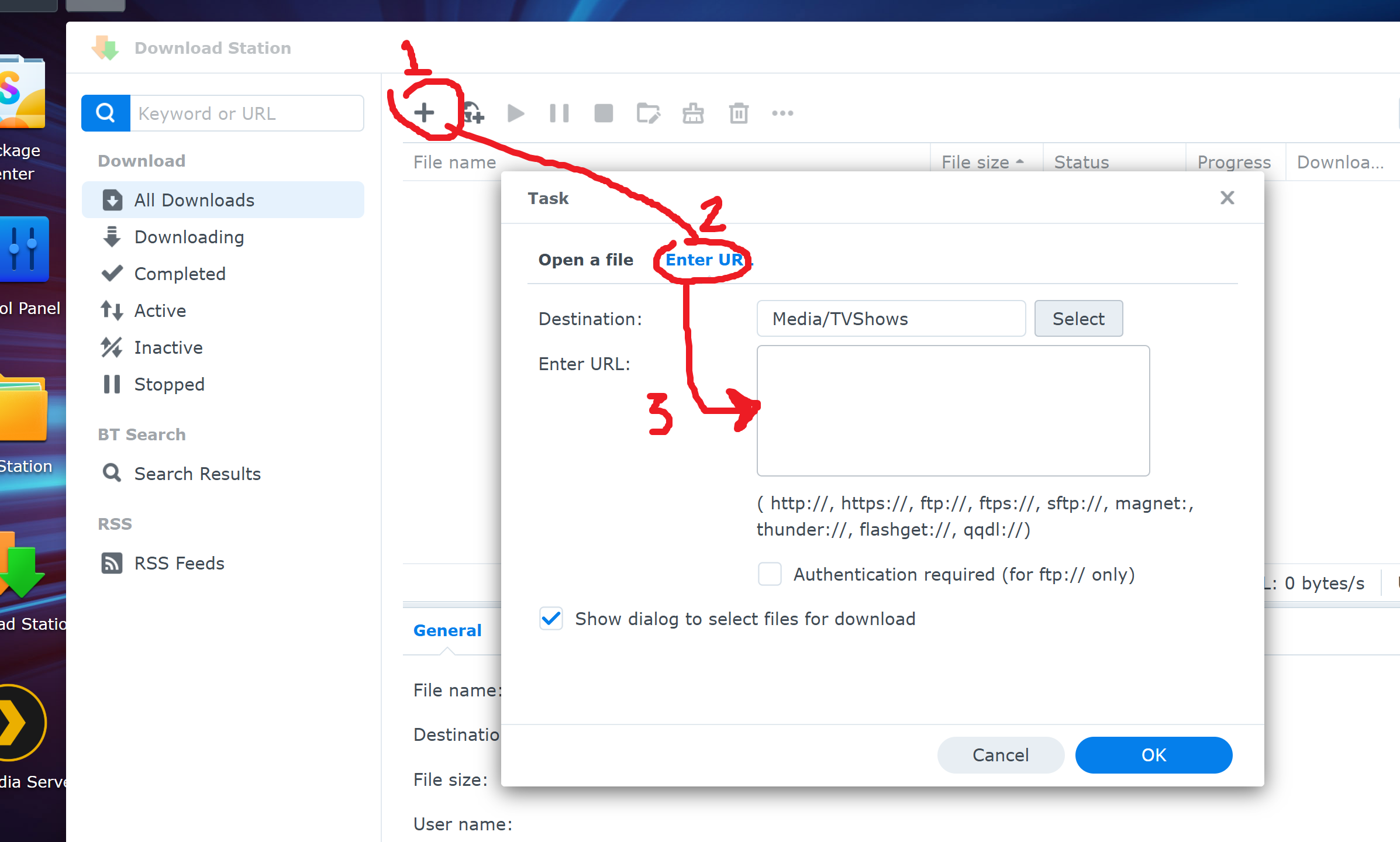
Task: Click the blue search magnifier button
Action: [x=106, y=113]
